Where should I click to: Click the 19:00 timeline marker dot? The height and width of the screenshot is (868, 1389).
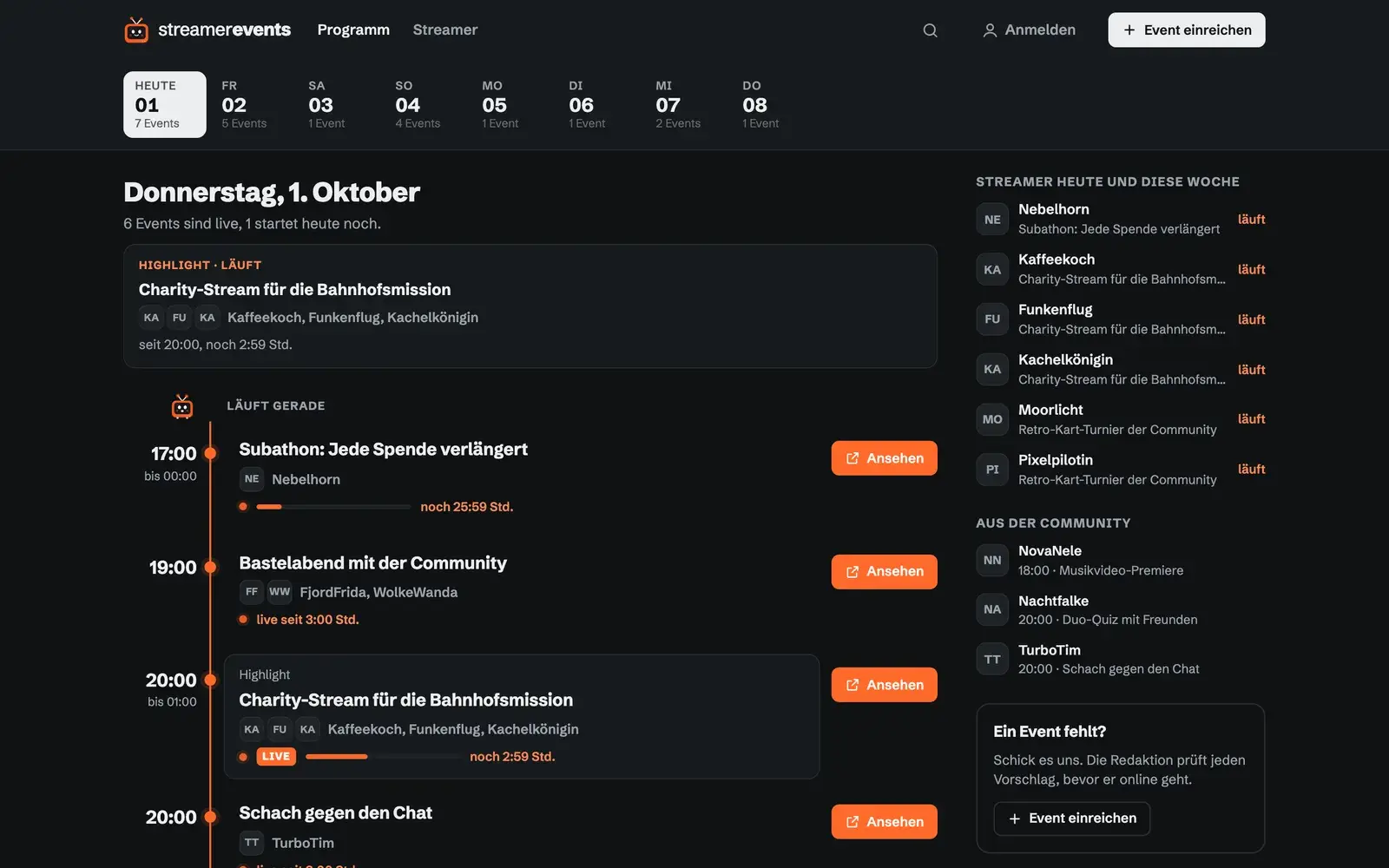point(210,567)
